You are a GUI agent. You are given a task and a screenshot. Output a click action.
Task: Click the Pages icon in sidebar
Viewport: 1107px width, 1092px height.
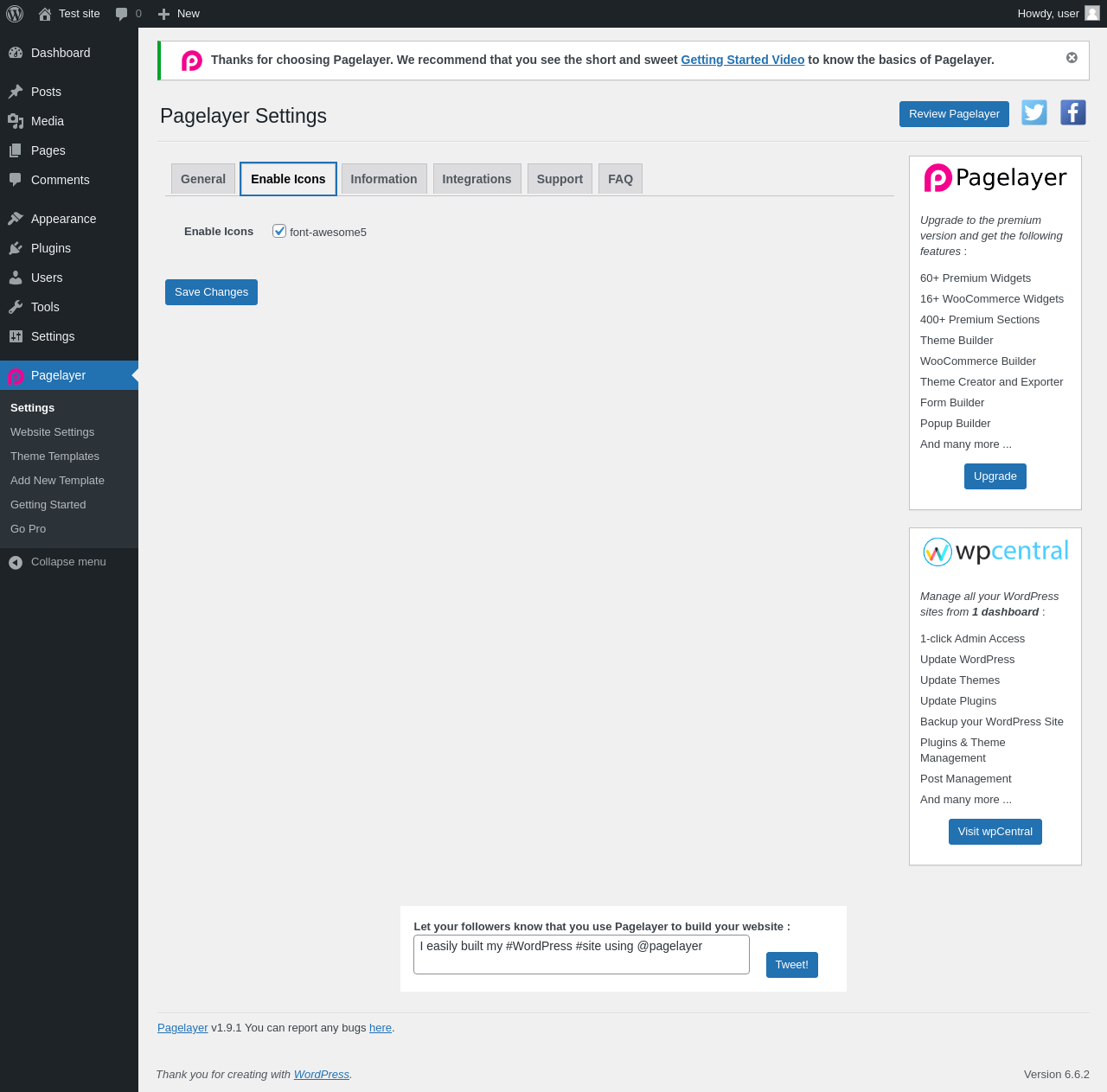(16, 150)
